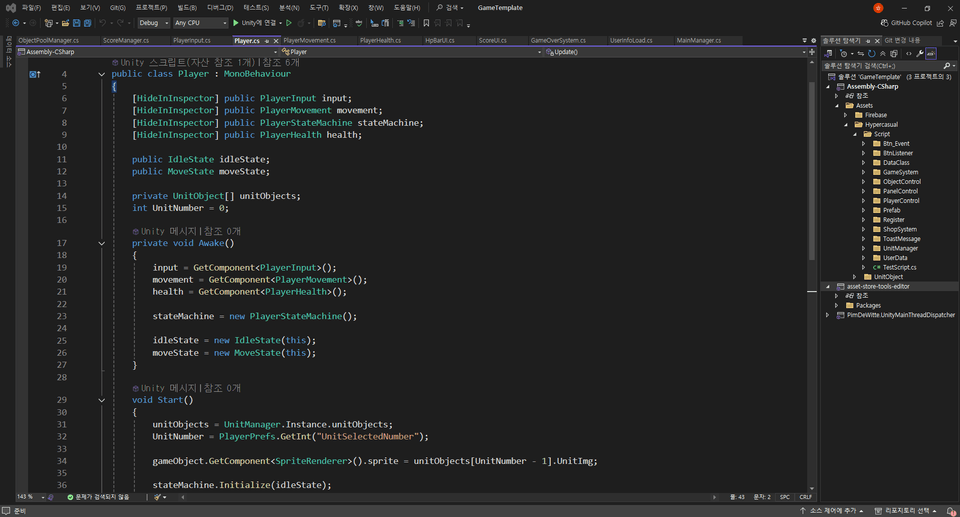Image resolution: width=960 pixels, height=517 pixels.
Task: Toggle Show All Files in Solution Explorer
Action: (x=894, y=54)
